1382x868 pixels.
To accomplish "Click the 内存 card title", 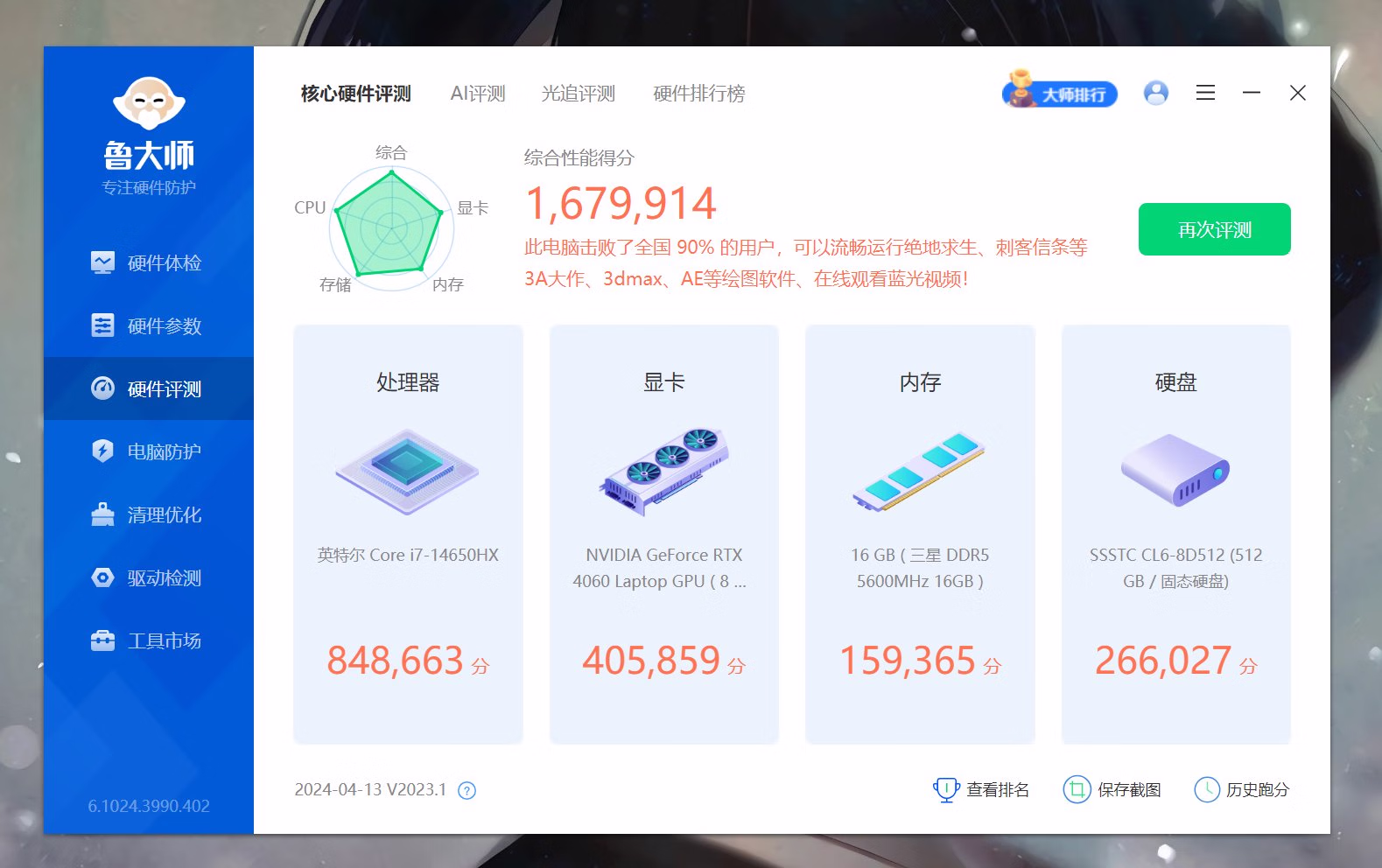I will [x=920, y=382].
